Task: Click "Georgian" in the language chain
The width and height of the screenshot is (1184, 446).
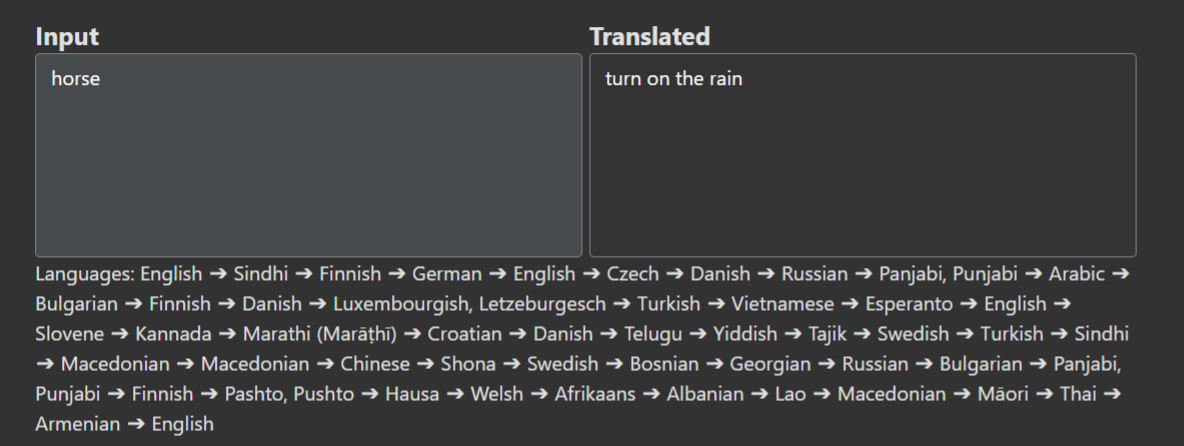Action: [770, 364]
